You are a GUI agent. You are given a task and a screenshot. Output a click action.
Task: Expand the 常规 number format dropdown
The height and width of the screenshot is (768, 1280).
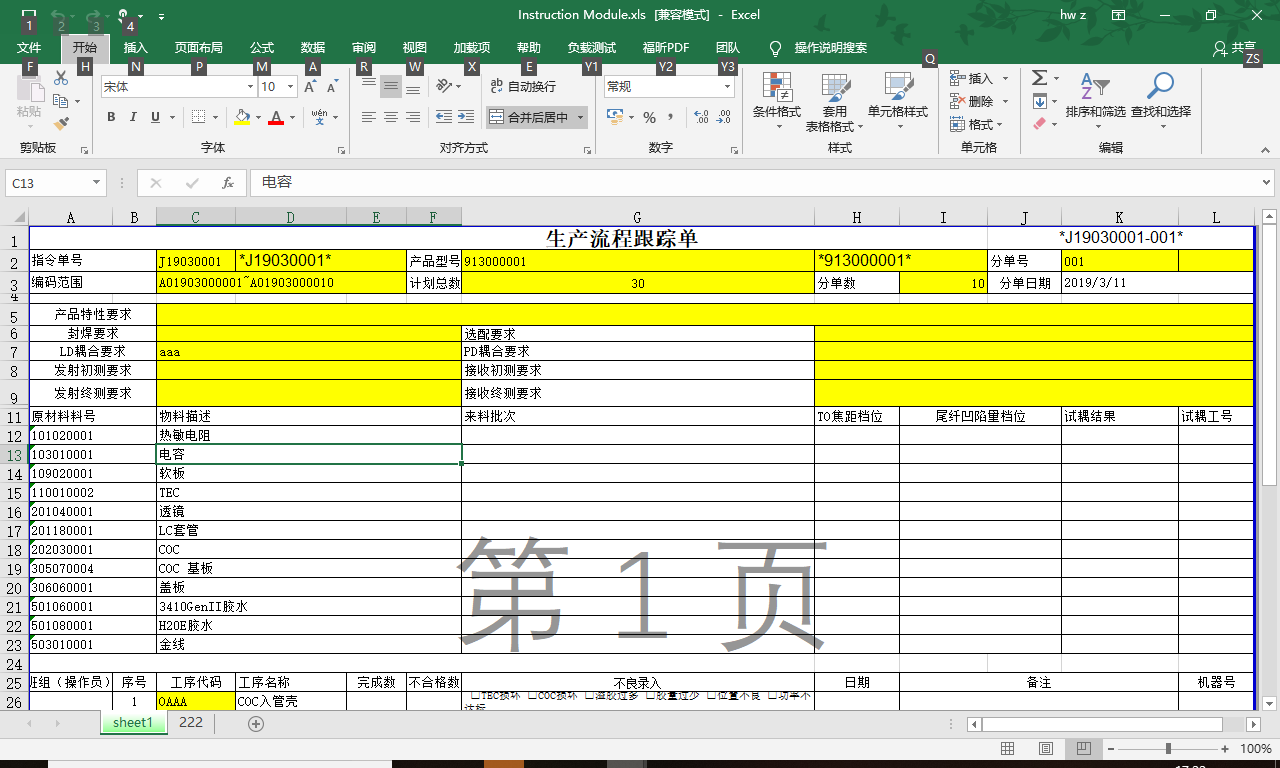(x=727, y=87)
